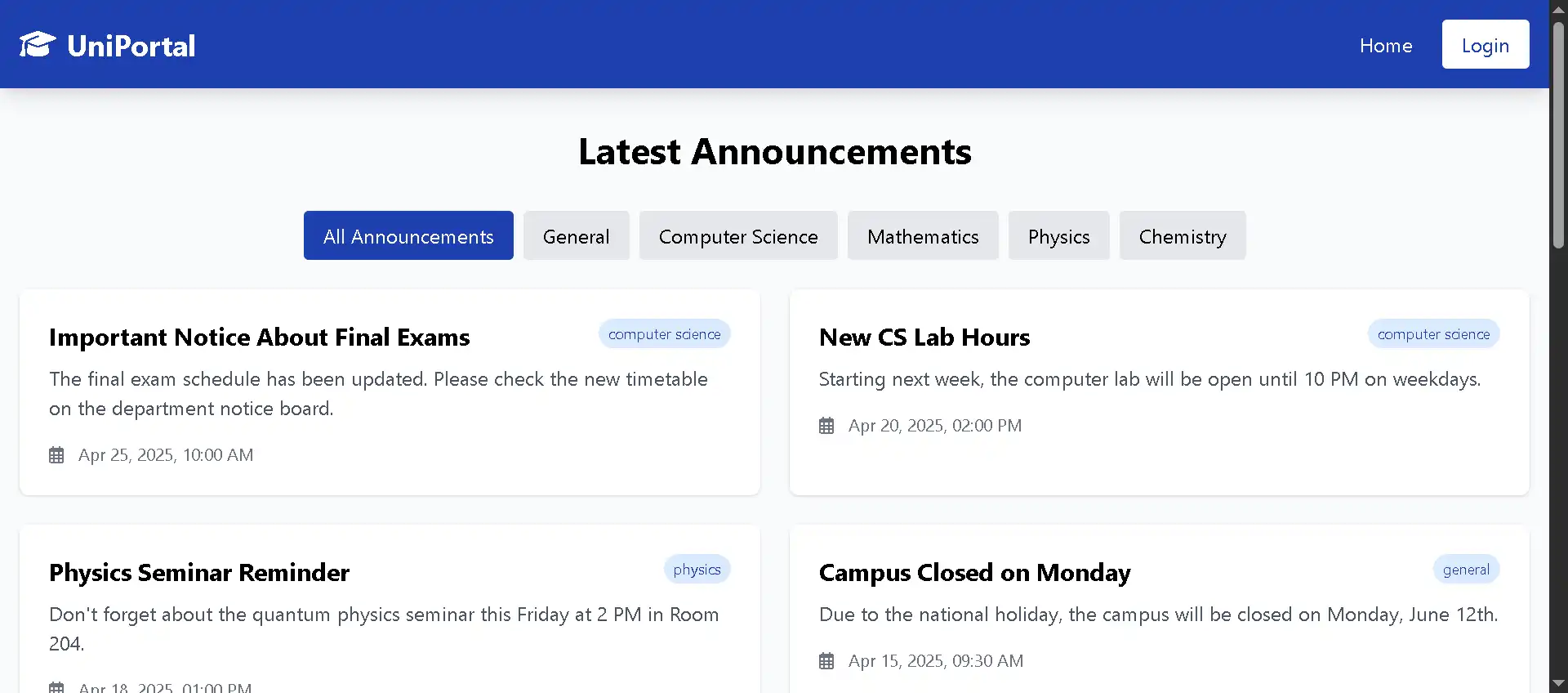Click the physics tag on Seminar Reminder
Viewport: 1568px width, 693px height.
pyautogui.click(x=697, y=569)
